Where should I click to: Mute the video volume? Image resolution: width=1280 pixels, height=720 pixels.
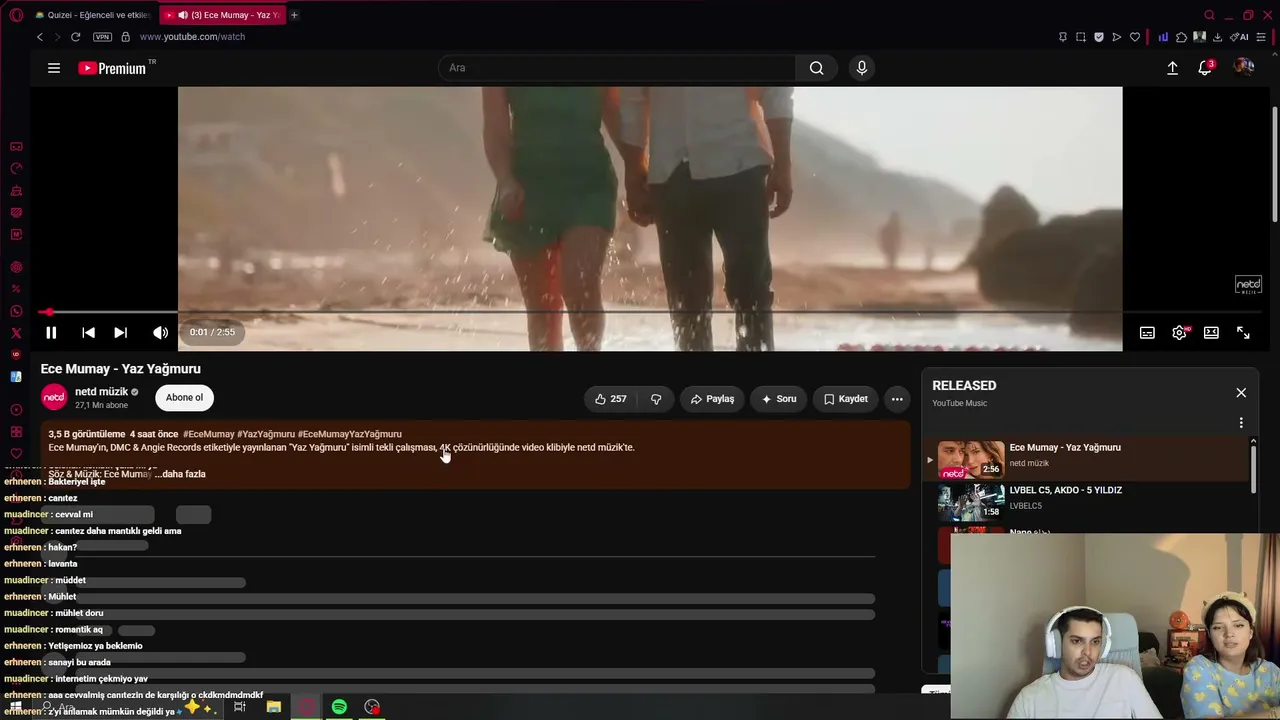160,333
